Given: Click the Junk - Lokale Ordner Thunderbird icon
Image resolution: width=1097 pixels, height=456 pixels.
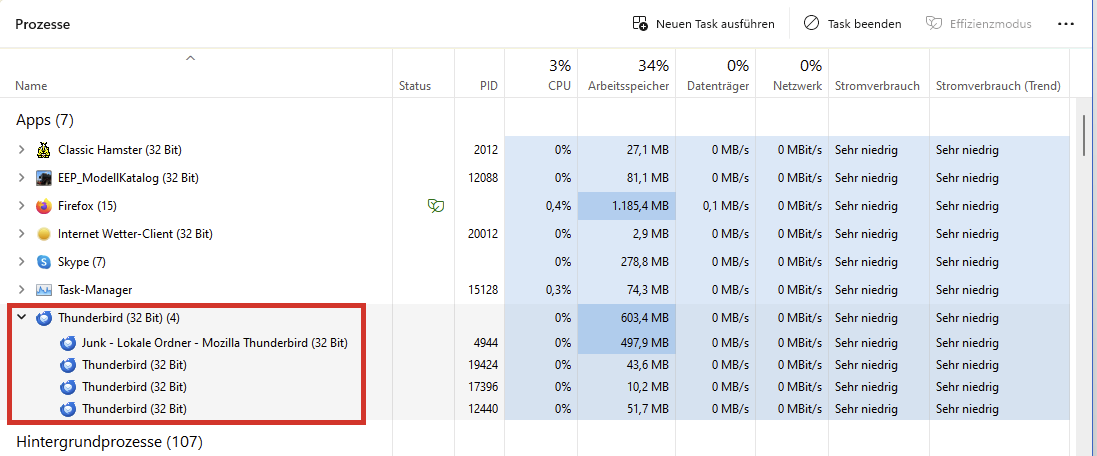Looking at the screenshot, I should [x=68, y=343].
